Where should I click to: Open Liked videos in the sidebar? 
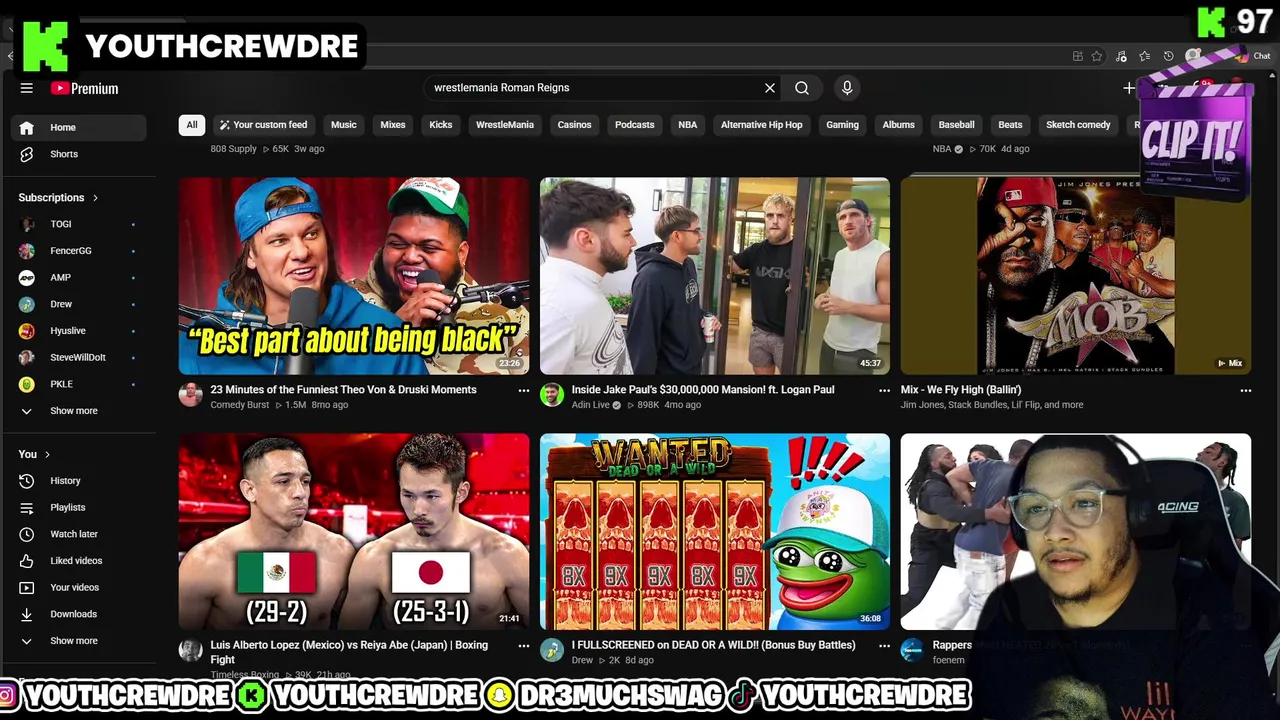tap(79, 561)
